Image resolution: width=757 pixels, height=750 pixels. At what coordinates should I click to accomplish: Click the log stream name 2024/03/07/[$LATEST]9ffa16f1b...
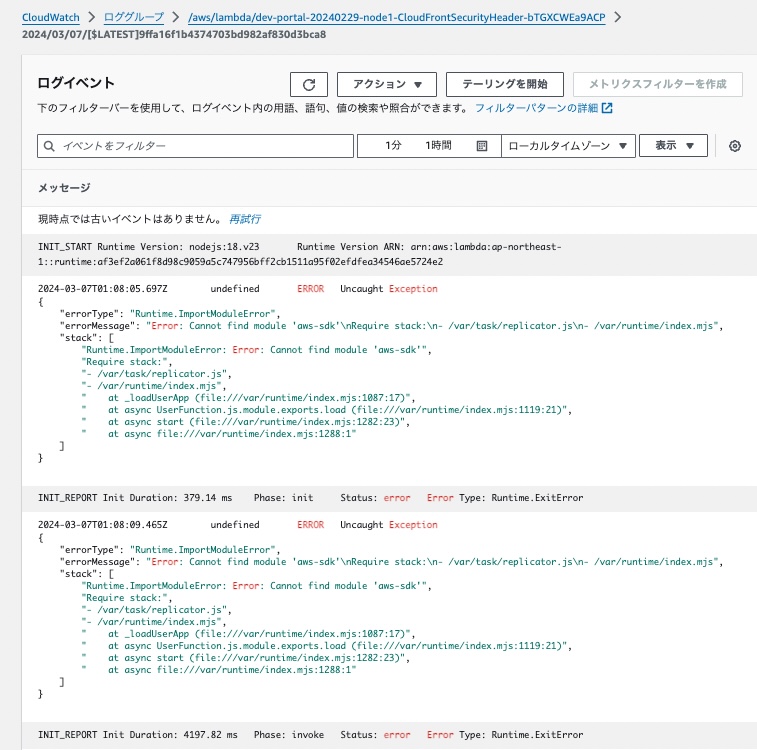pyautogui.click(x=174, y=35)
